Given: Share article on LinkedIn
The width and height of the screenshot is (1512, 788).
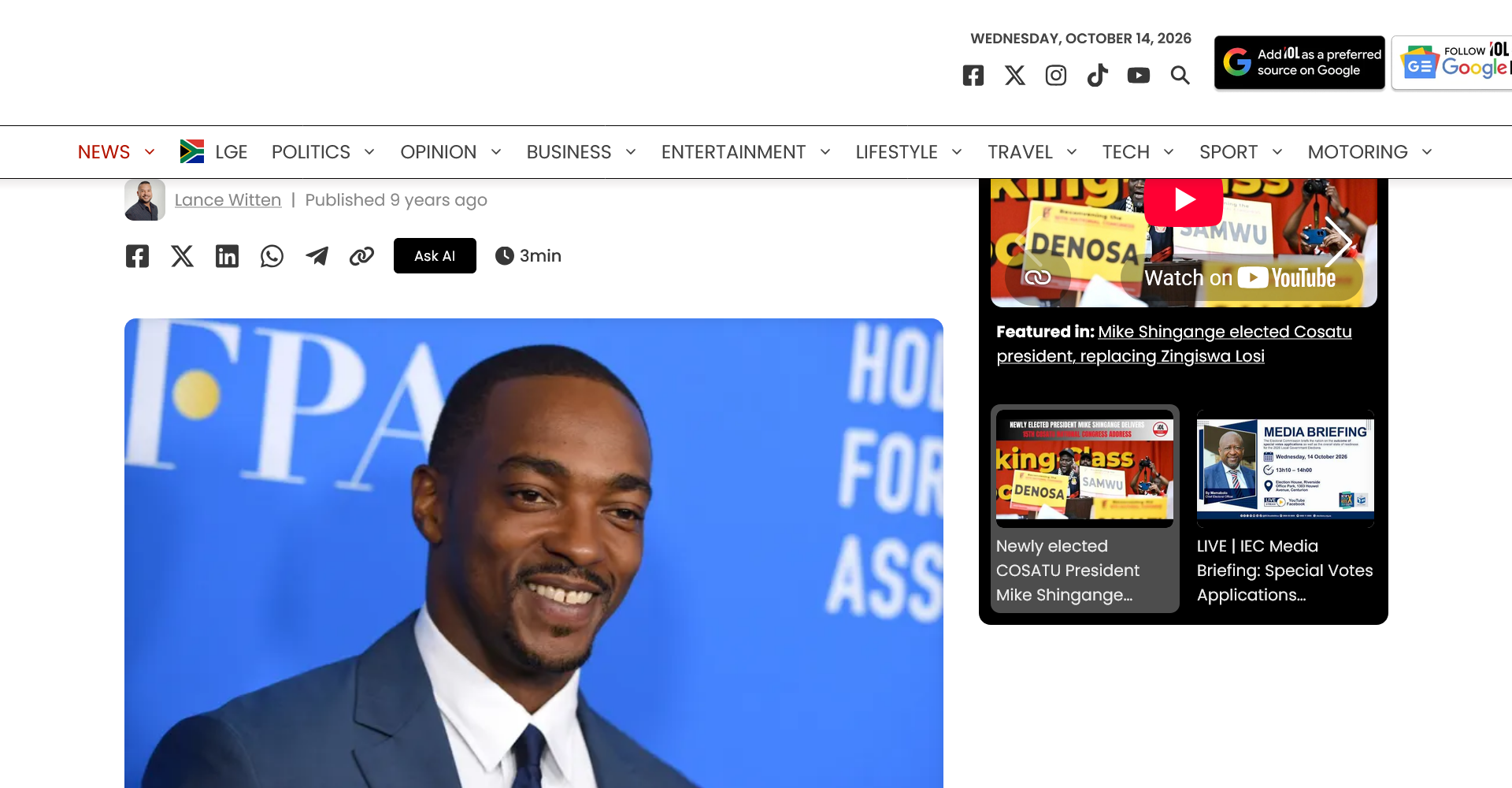Looking at the screenshot, I should (x=227, y=256).
